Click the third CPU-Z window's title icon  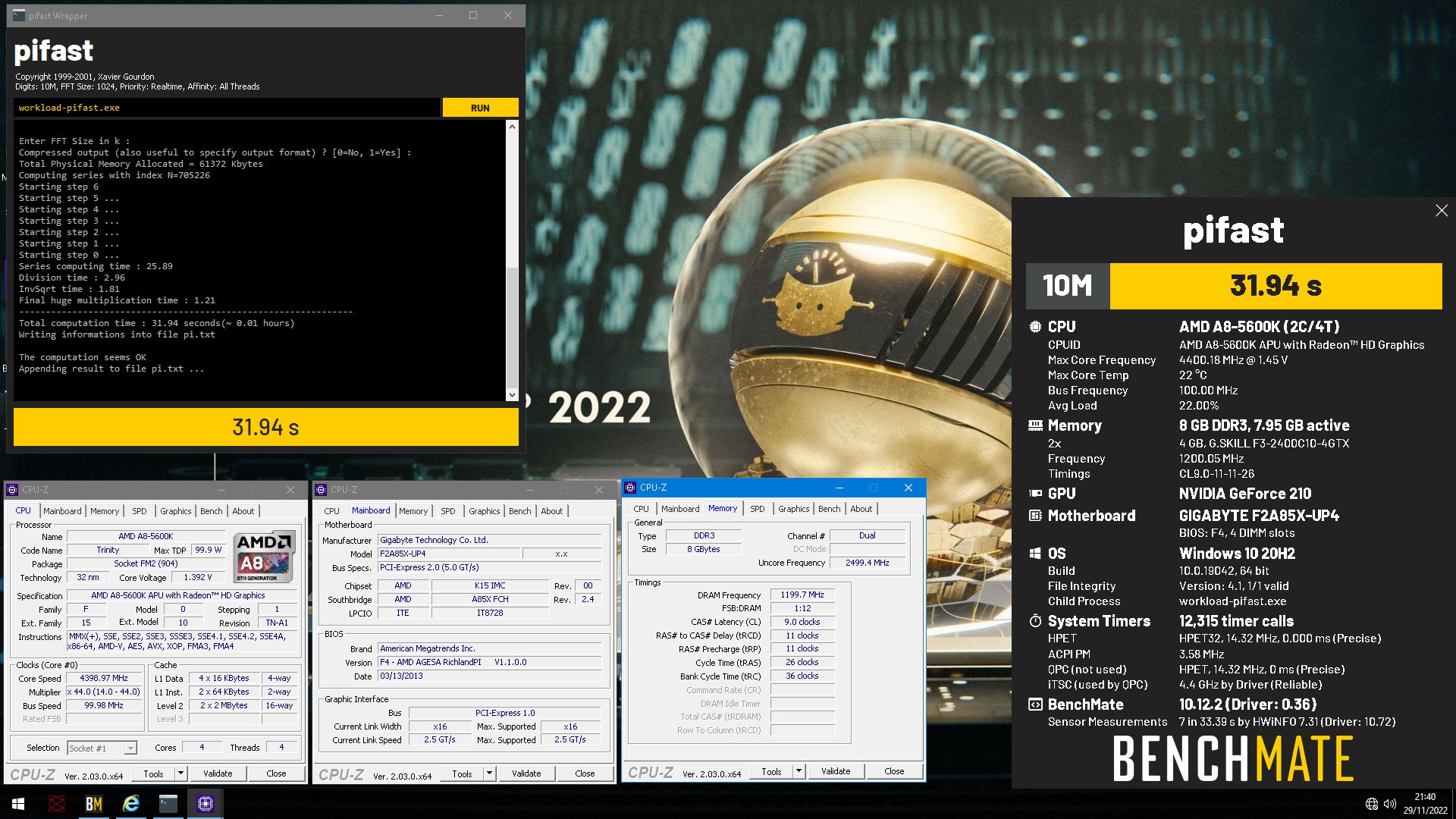(x=630, y=488)
